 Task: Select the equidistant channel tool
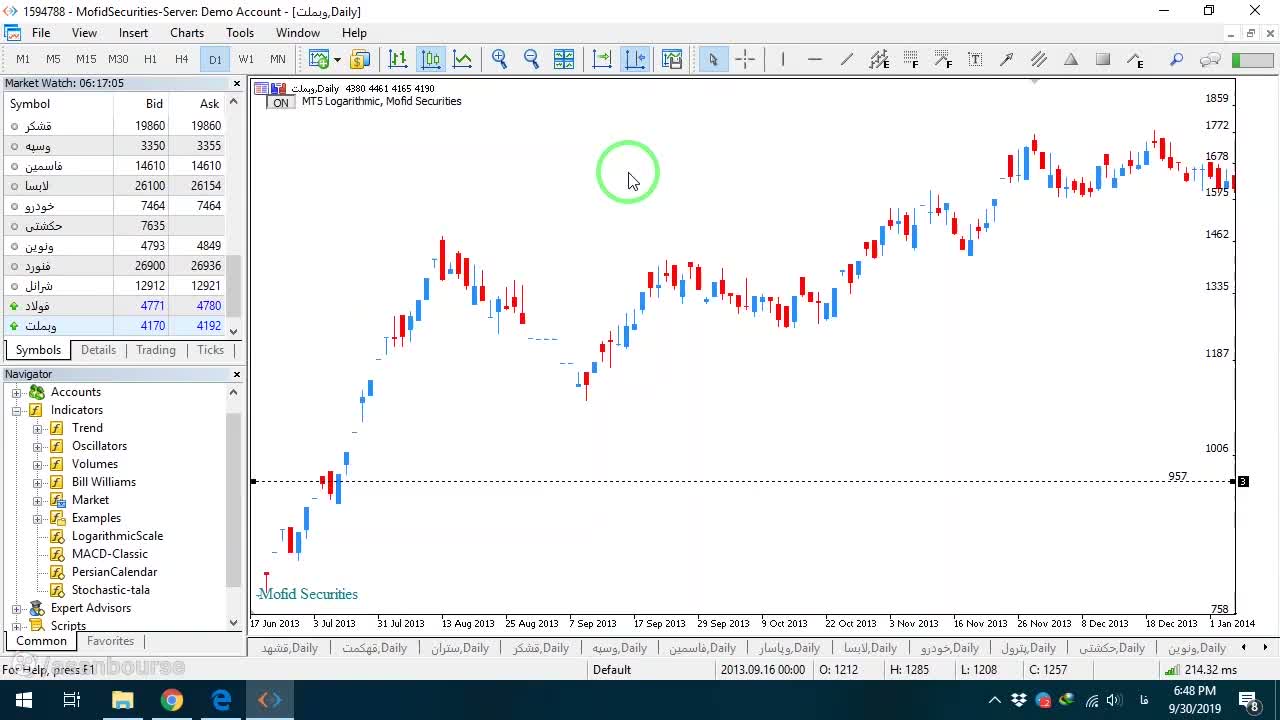point(879,59)
